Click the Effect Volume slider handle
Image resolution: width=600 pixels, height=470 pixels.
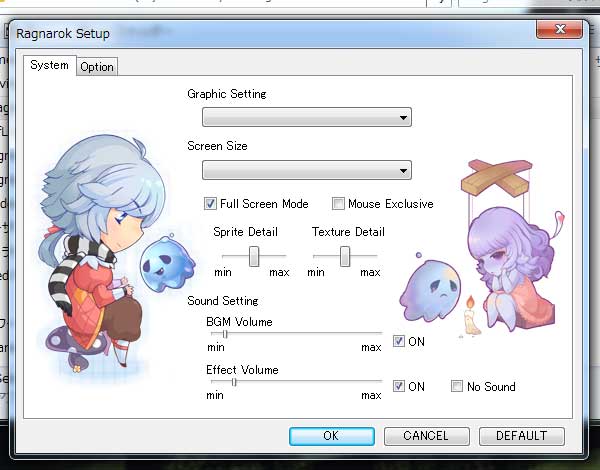(x=234, y=382)
